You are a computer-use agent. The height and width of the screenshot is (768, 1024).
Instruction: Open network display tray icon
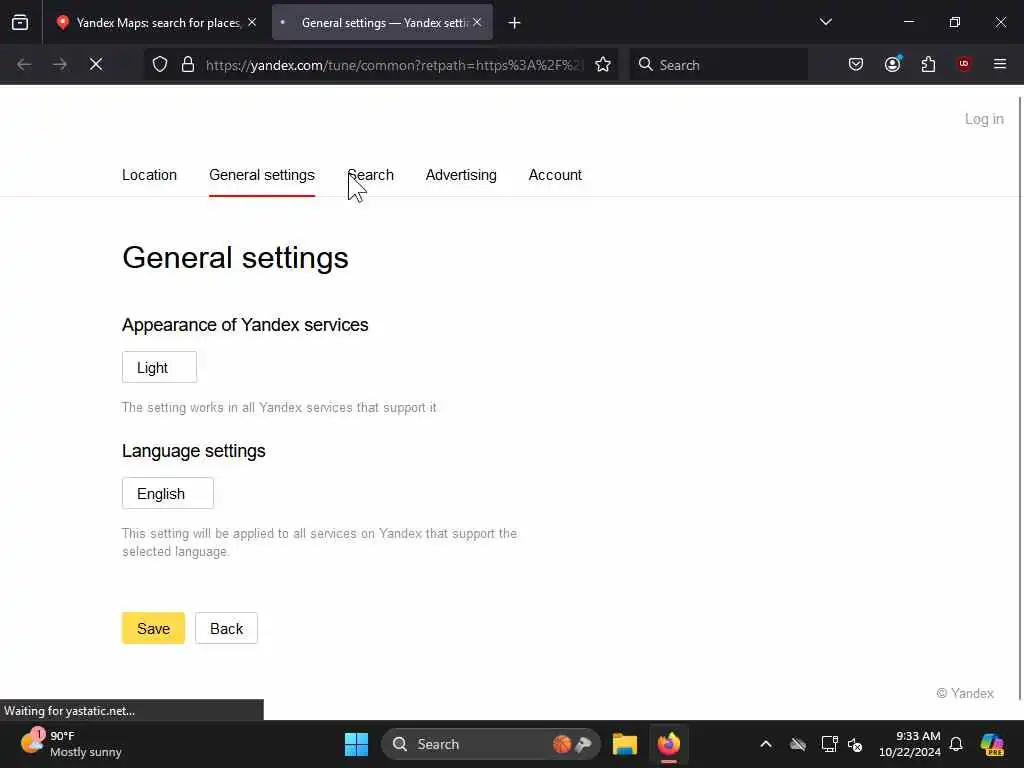click(829, 744)
